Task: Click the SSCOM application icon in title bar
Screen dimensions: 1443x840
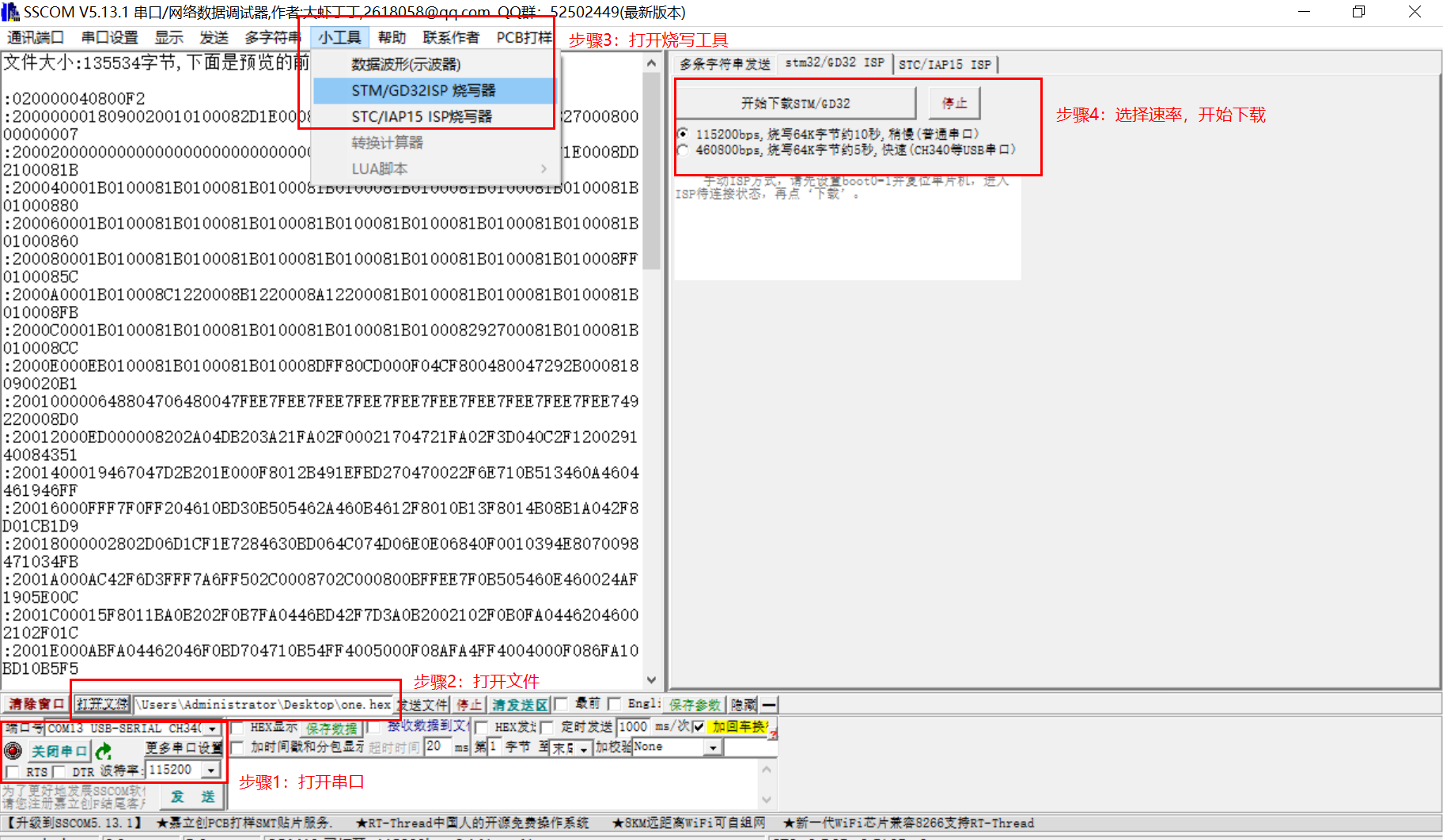Action: (10, 11)
